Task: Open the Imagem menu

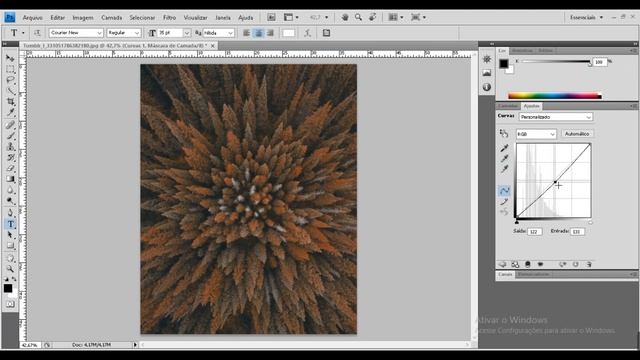Action: tap(83, 18)
